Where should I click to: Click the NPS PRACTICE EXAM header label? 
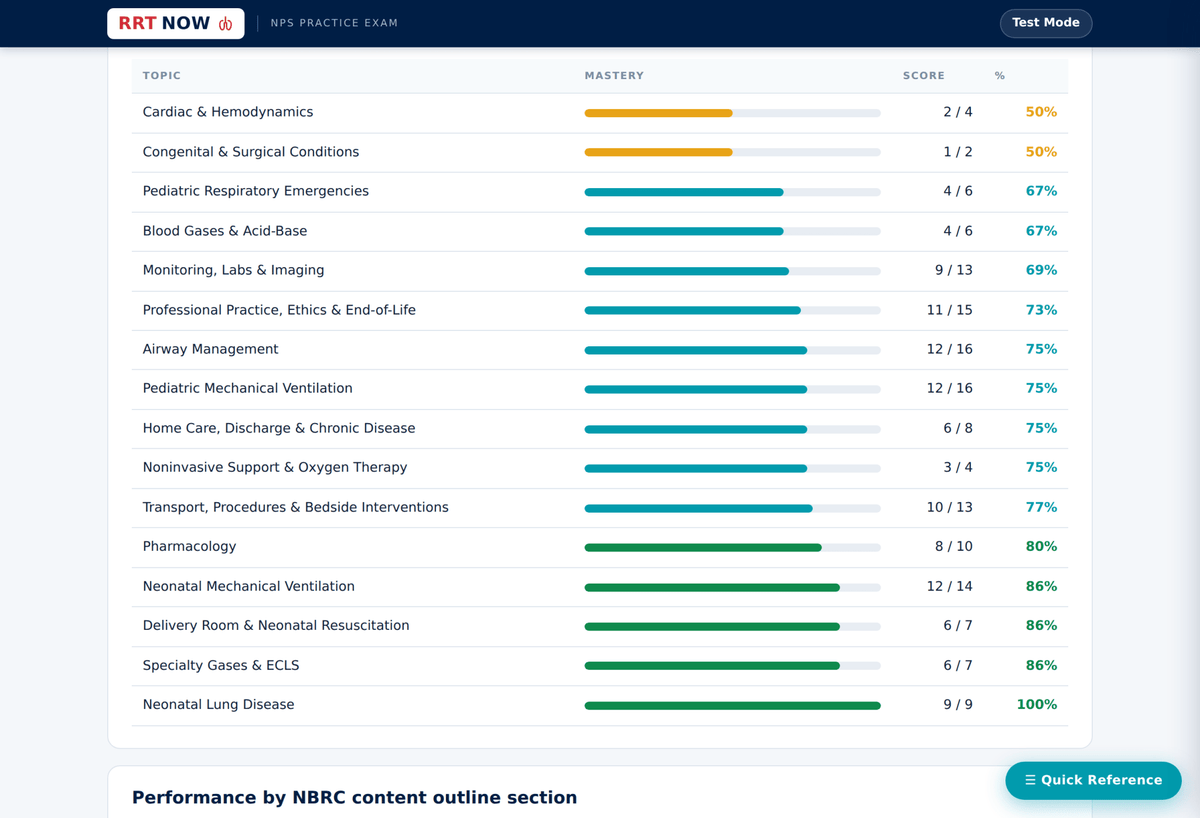pyautogui.click(x=334, y=23)
